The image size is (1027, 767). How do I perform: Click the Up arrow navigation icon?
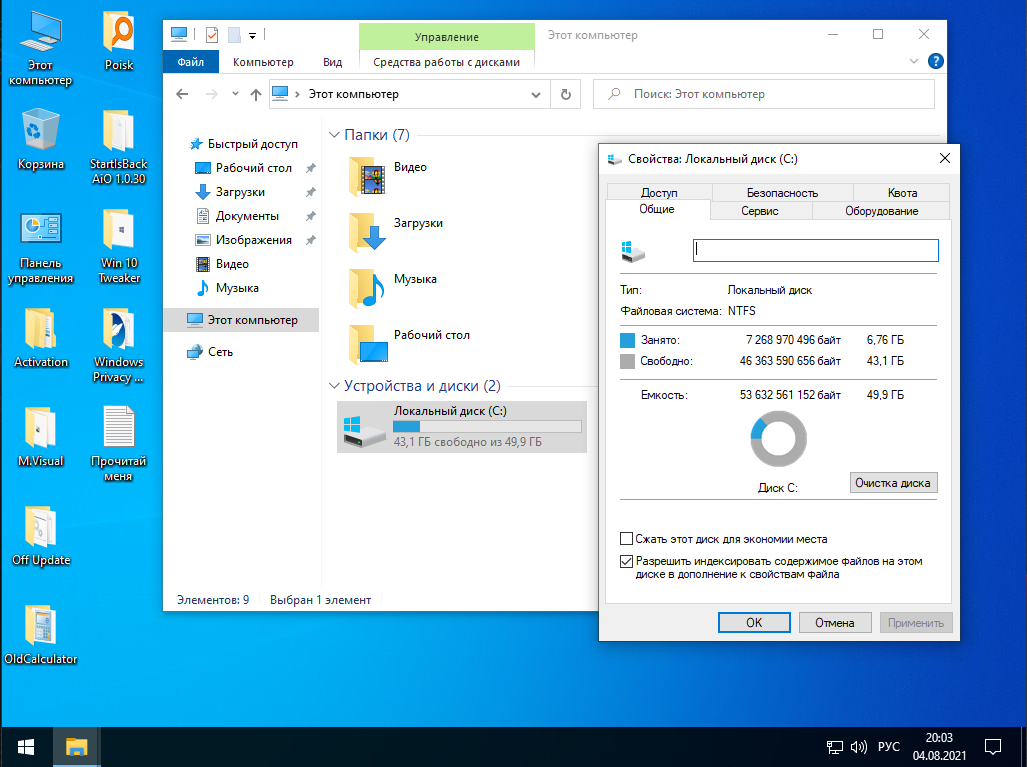coord(256,94)
